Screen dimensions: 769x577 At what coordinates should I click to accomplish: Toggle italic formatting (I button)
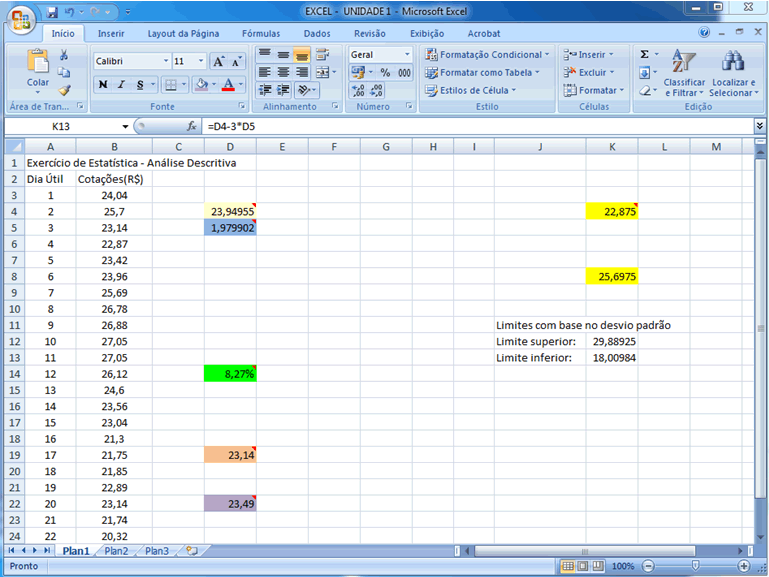click(121, 85)
